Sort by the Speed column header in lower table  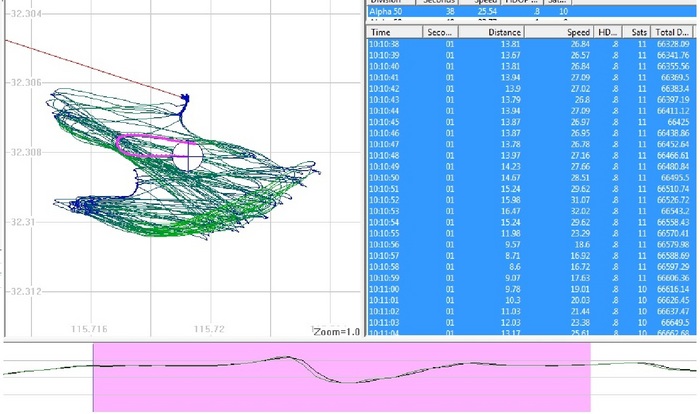558,32
